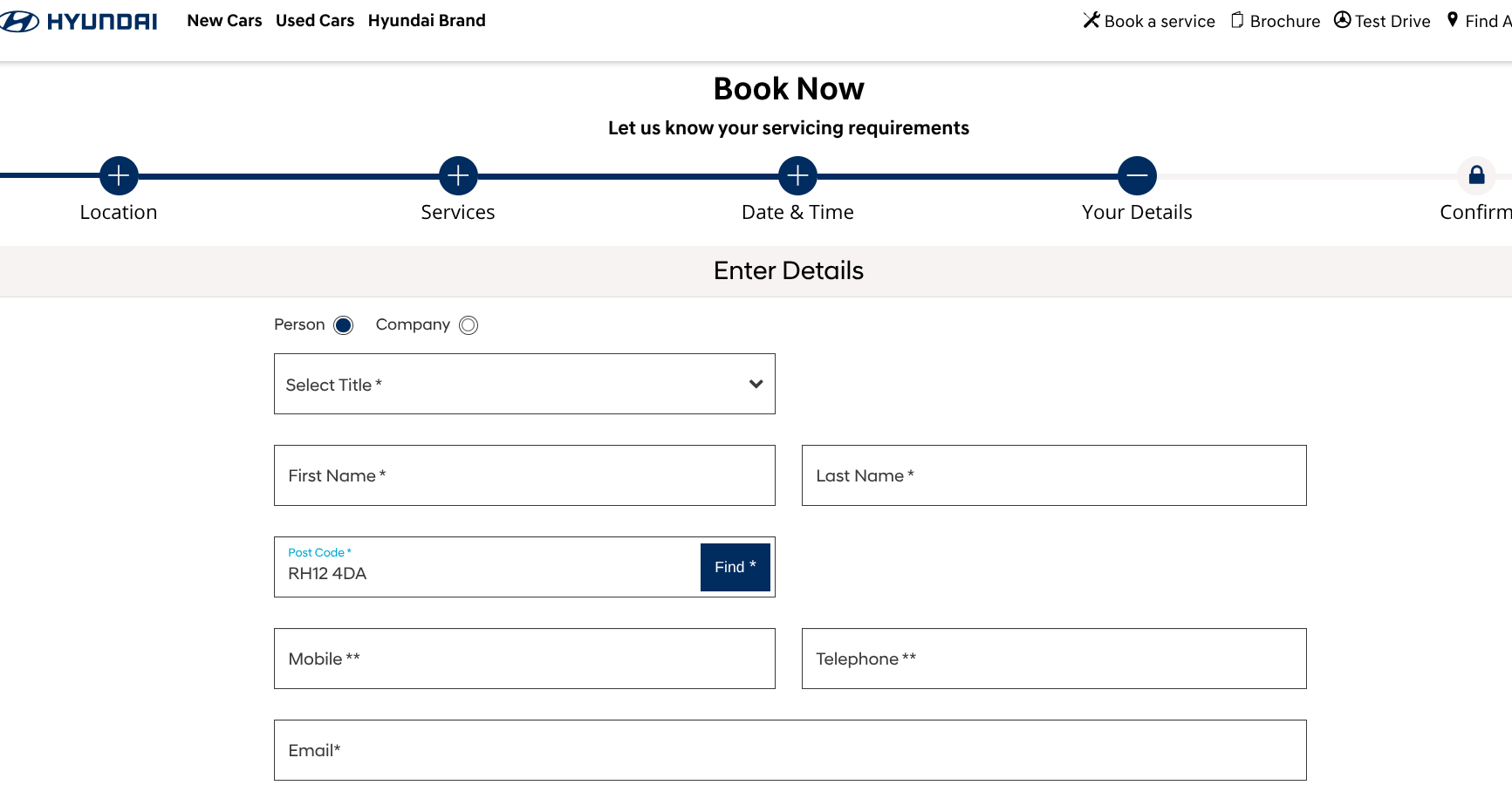Click the First Name input field
The image size is (1512, 792).
524,475
